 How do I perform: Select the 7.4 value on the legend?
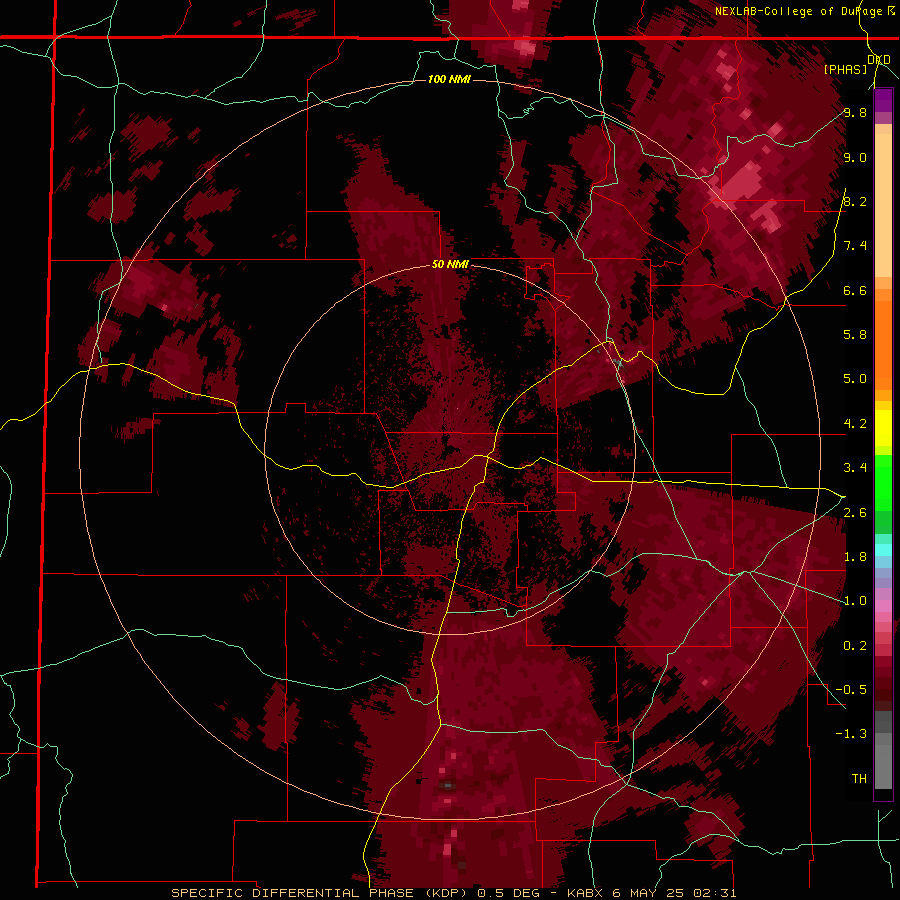click(x=855, y=246)
